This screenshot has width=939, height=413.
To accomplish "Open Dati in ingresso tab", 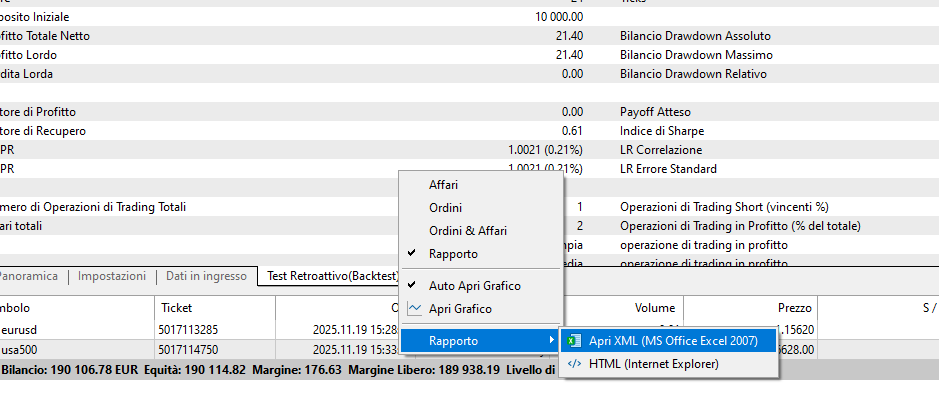I will coord(206,277).
